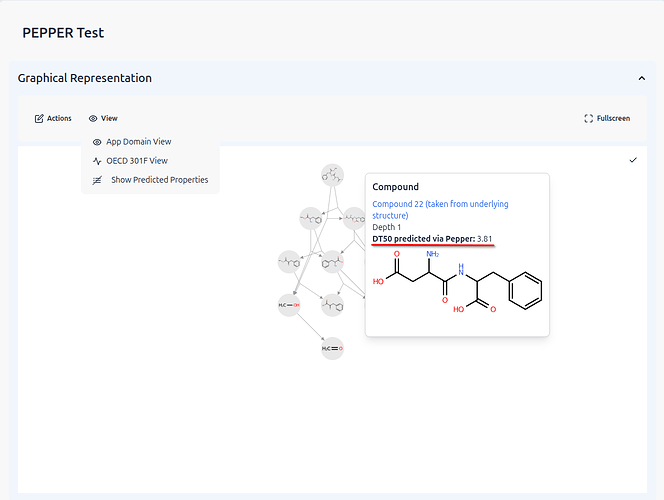The image size is (664, 500).
Task: Open the View dropdown menu
Action: click(103, 118)
